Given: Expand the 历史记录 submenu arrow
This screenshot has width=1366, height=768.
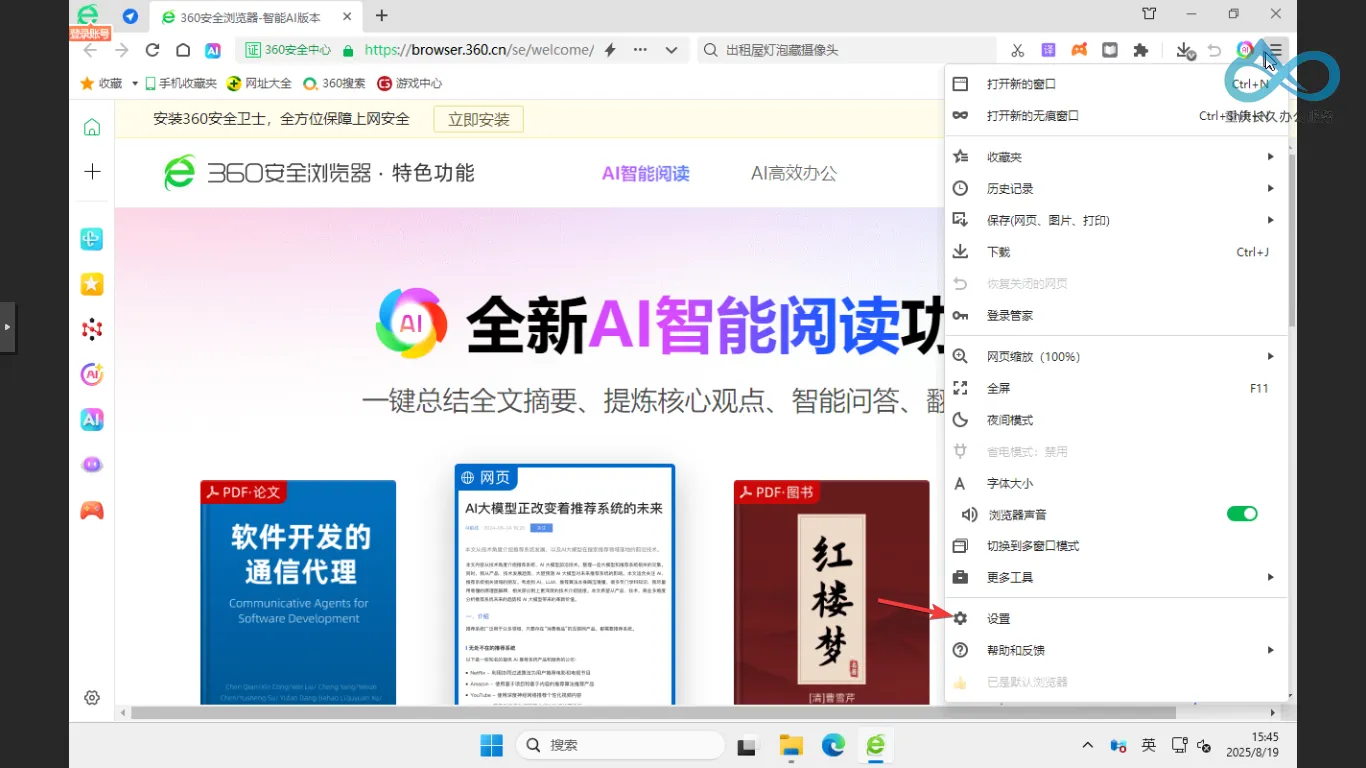Looking at the screenshot, I should point(1271,188).
